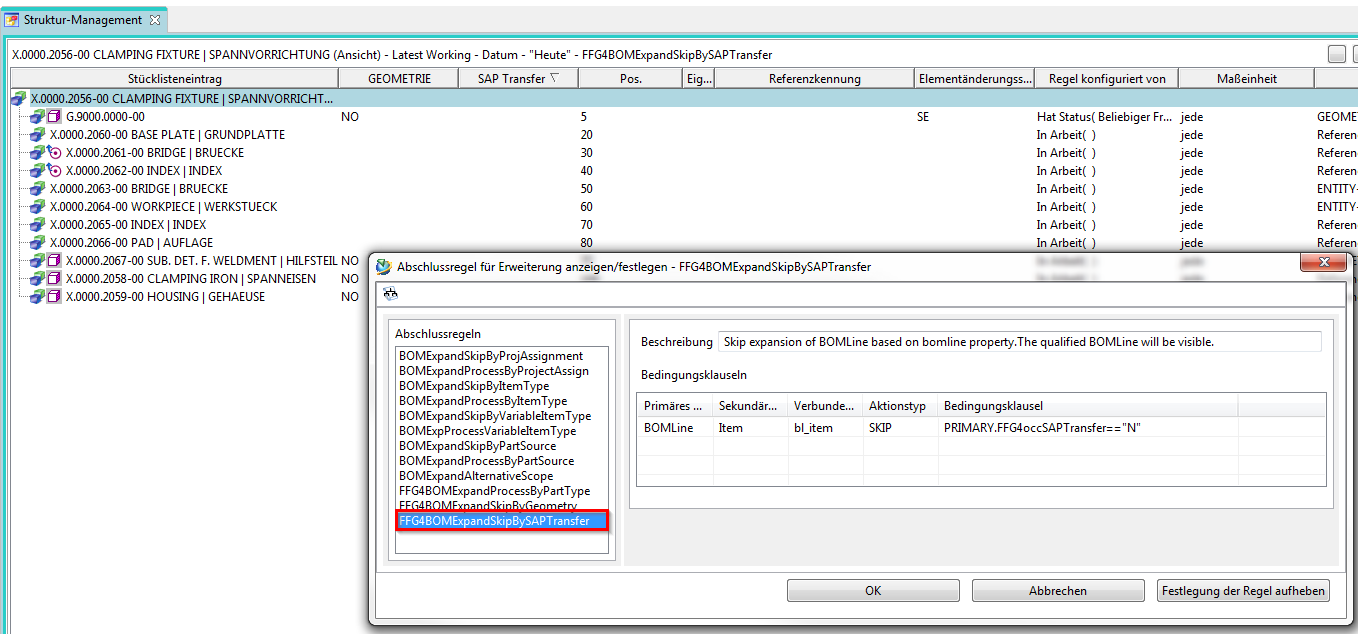This screenshot has height=634, width=1358.
Task: Click Festlegung der Regel aufheben
Action: 1243,591
